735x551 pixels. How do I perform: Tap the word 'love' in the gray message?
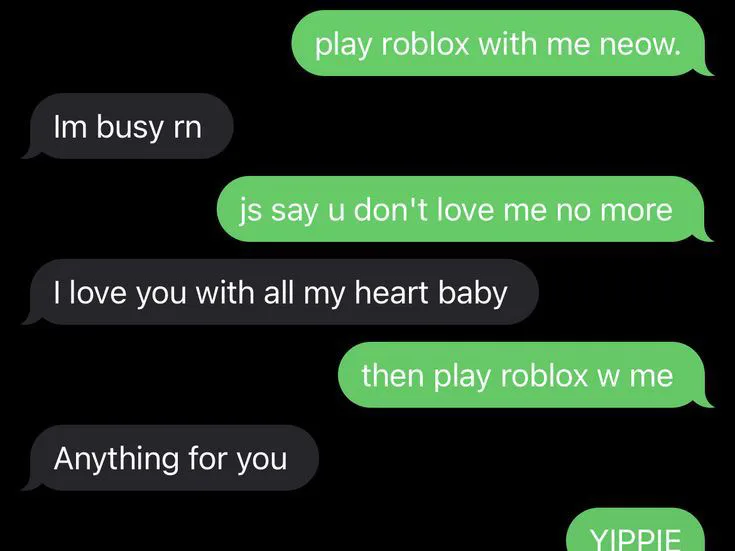98,293
